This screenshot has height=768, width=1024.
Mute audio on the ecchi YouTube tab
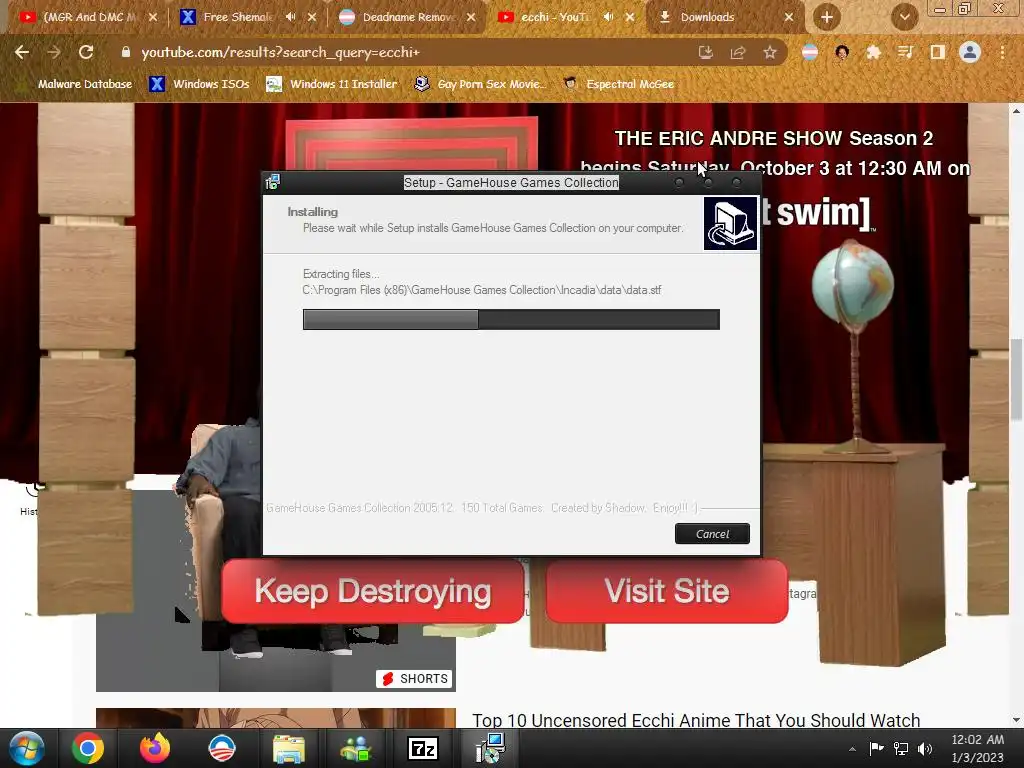[x=609, y=18]
